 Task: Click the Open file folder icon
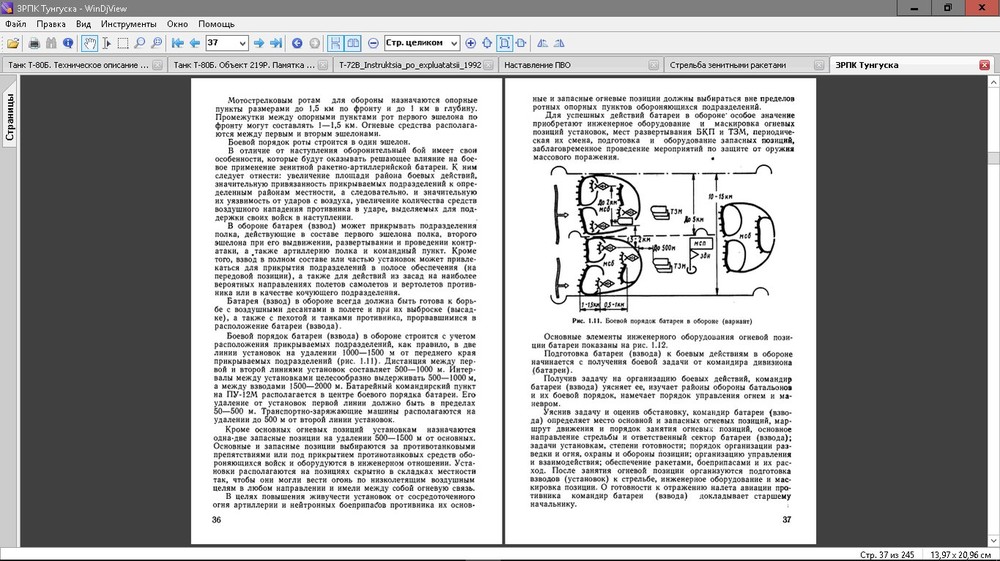click(x=13, y=43)
